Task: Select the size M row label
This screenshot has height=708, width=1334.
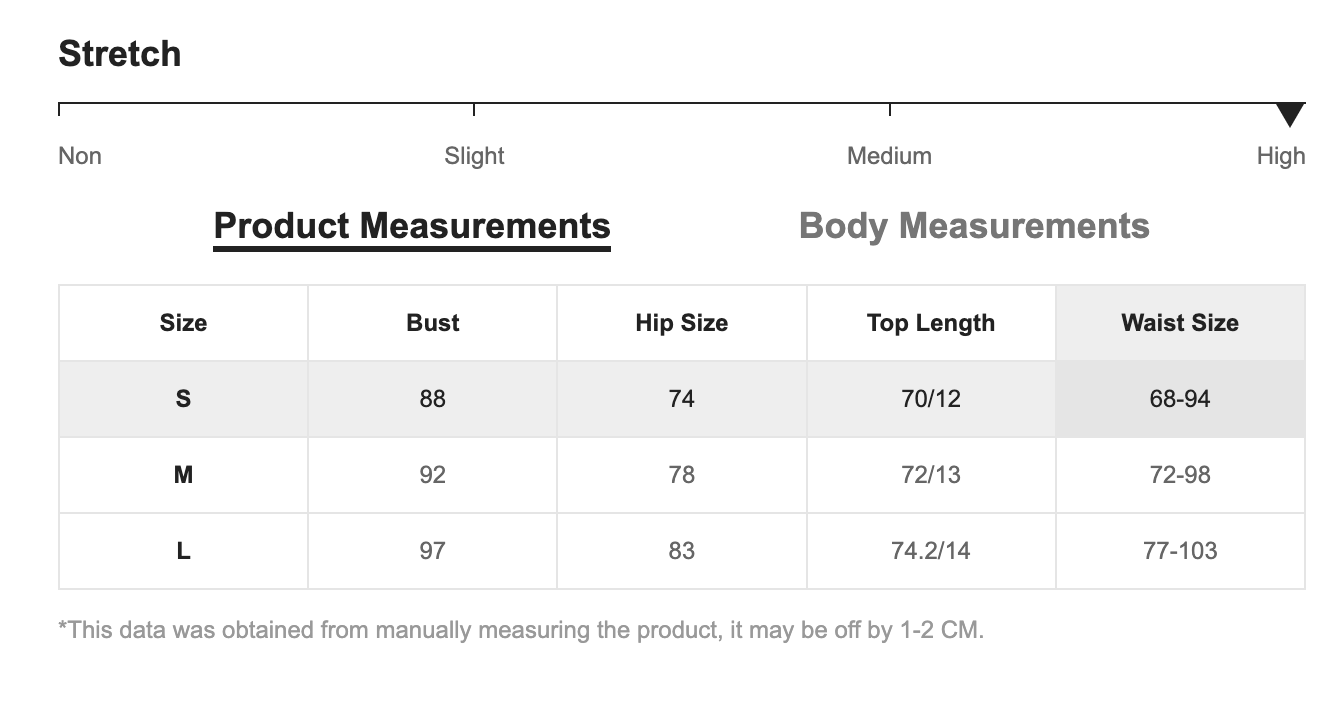Action: [183, 475]
